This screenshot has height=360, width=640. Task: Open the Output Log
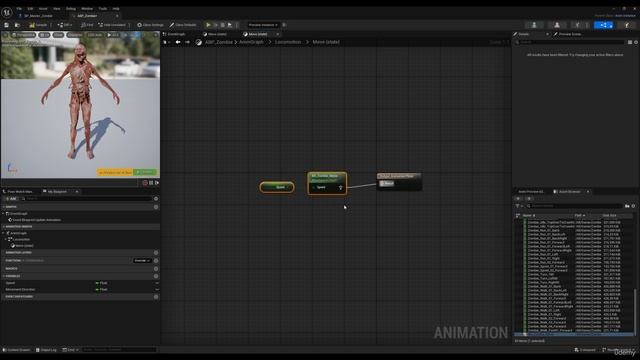[x=46, y=350]
